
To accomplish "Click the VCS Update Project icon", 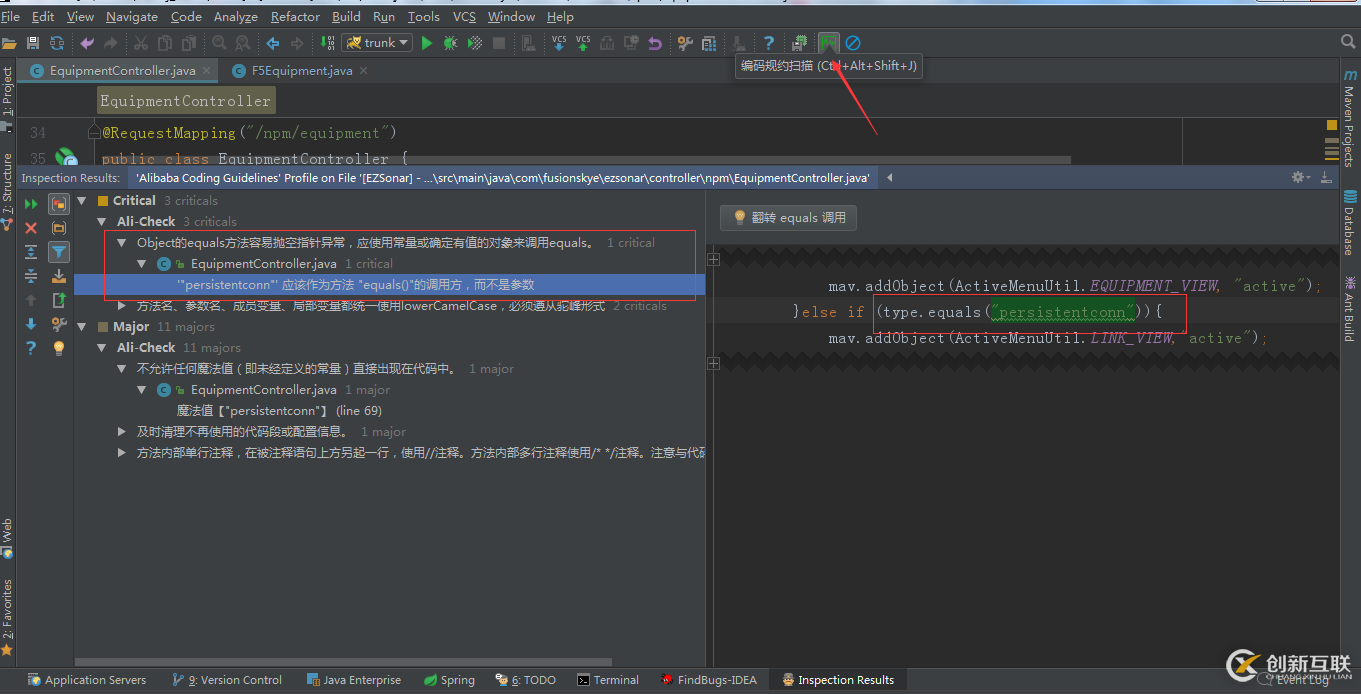I will tap(559, 43).
